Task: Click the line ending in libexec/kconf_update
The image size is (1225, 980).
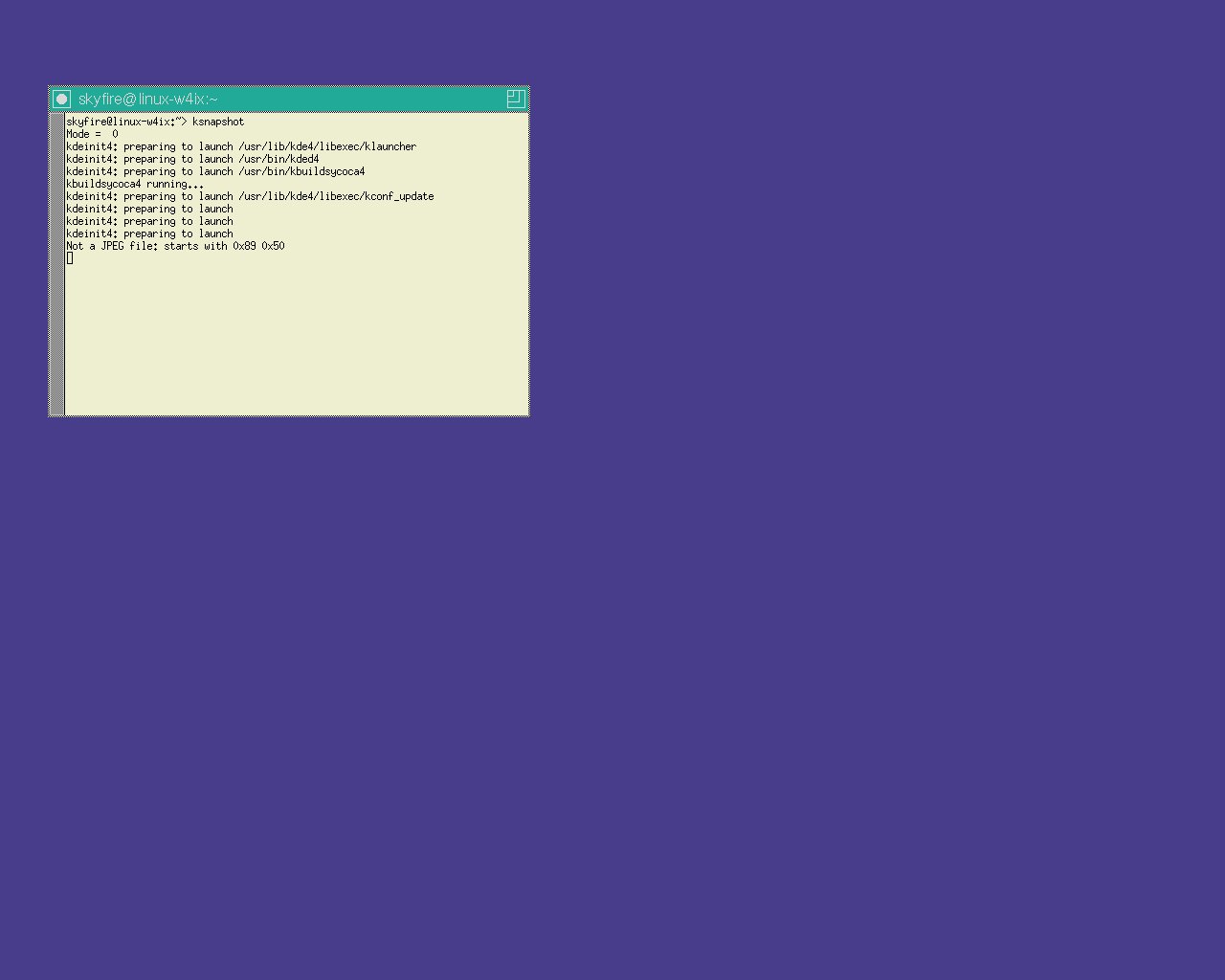Action: 250,196
